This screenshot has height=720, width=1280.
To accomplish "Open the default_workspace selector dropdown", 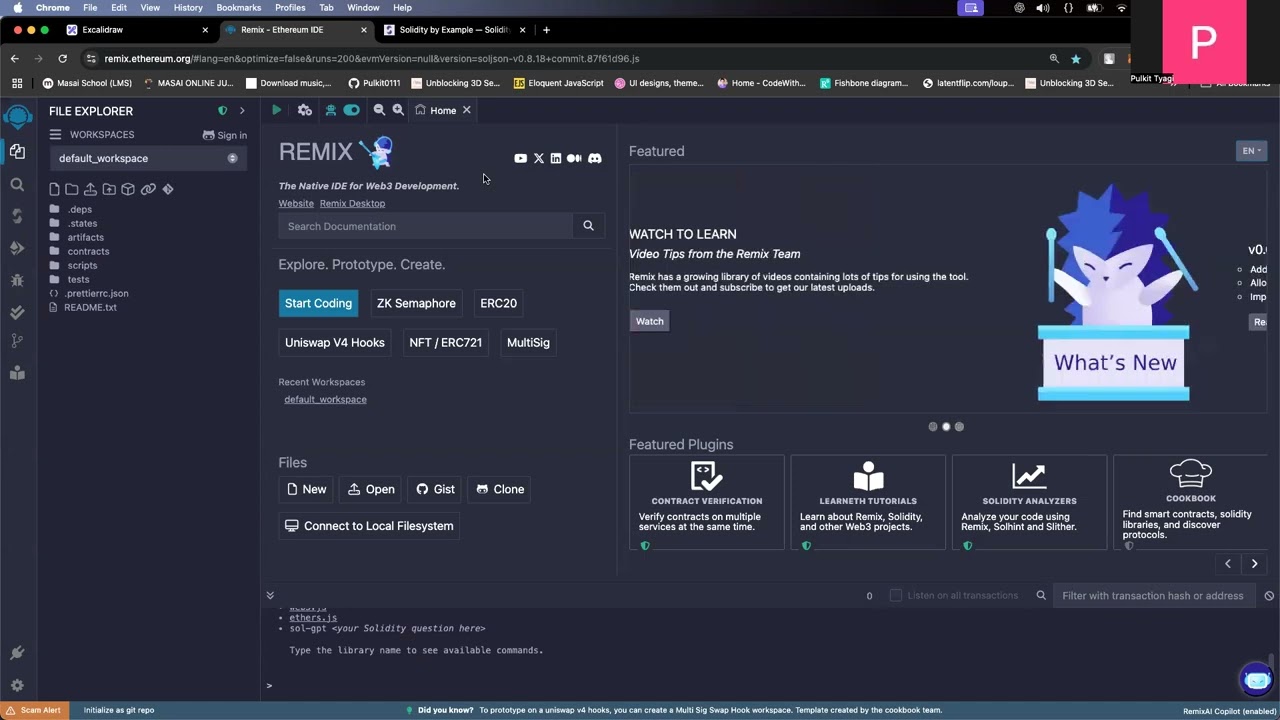I will (x=147, y=158).
